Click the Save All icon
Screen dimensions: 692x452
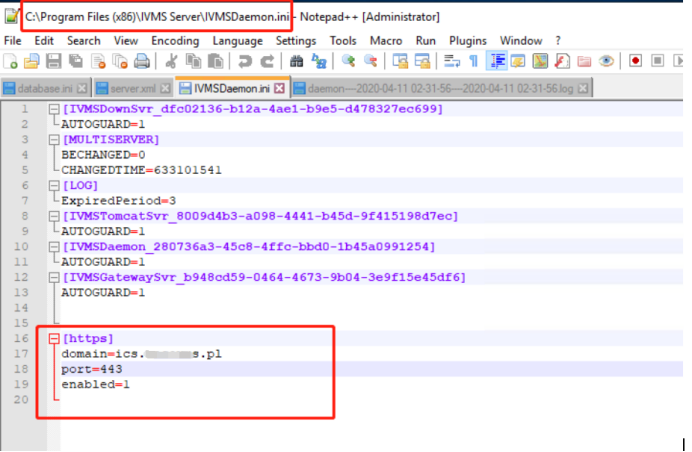(75, 61)
